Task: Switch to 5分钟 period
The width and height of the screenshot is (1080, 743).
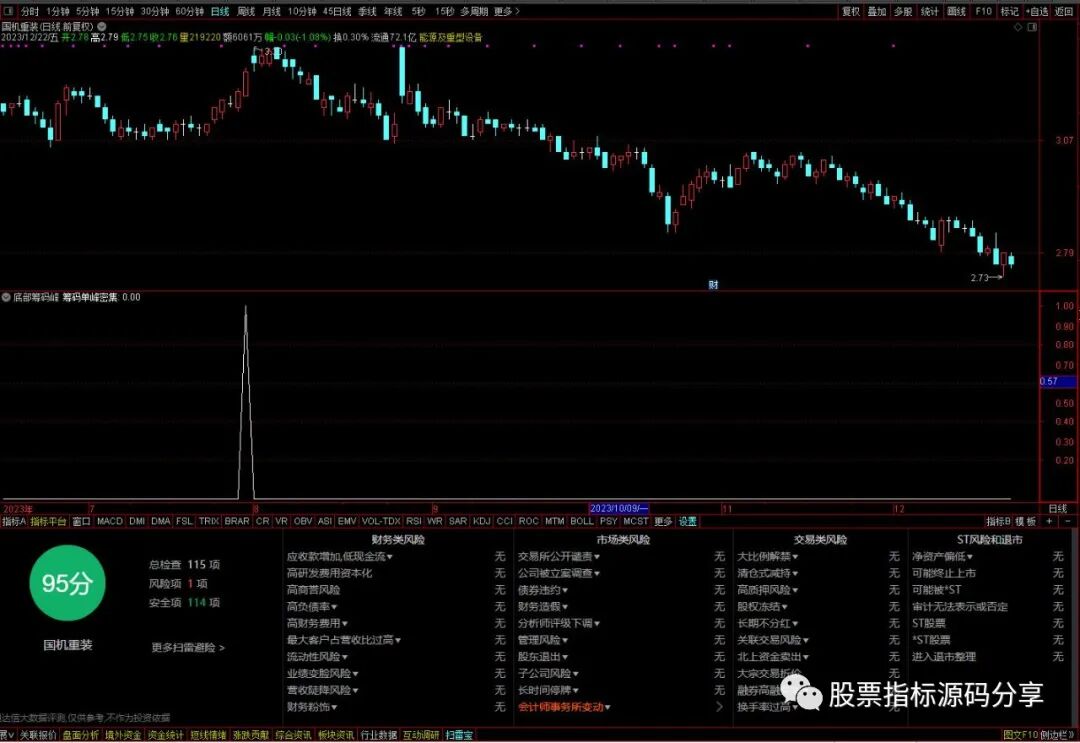Action: tap(87, 12)
